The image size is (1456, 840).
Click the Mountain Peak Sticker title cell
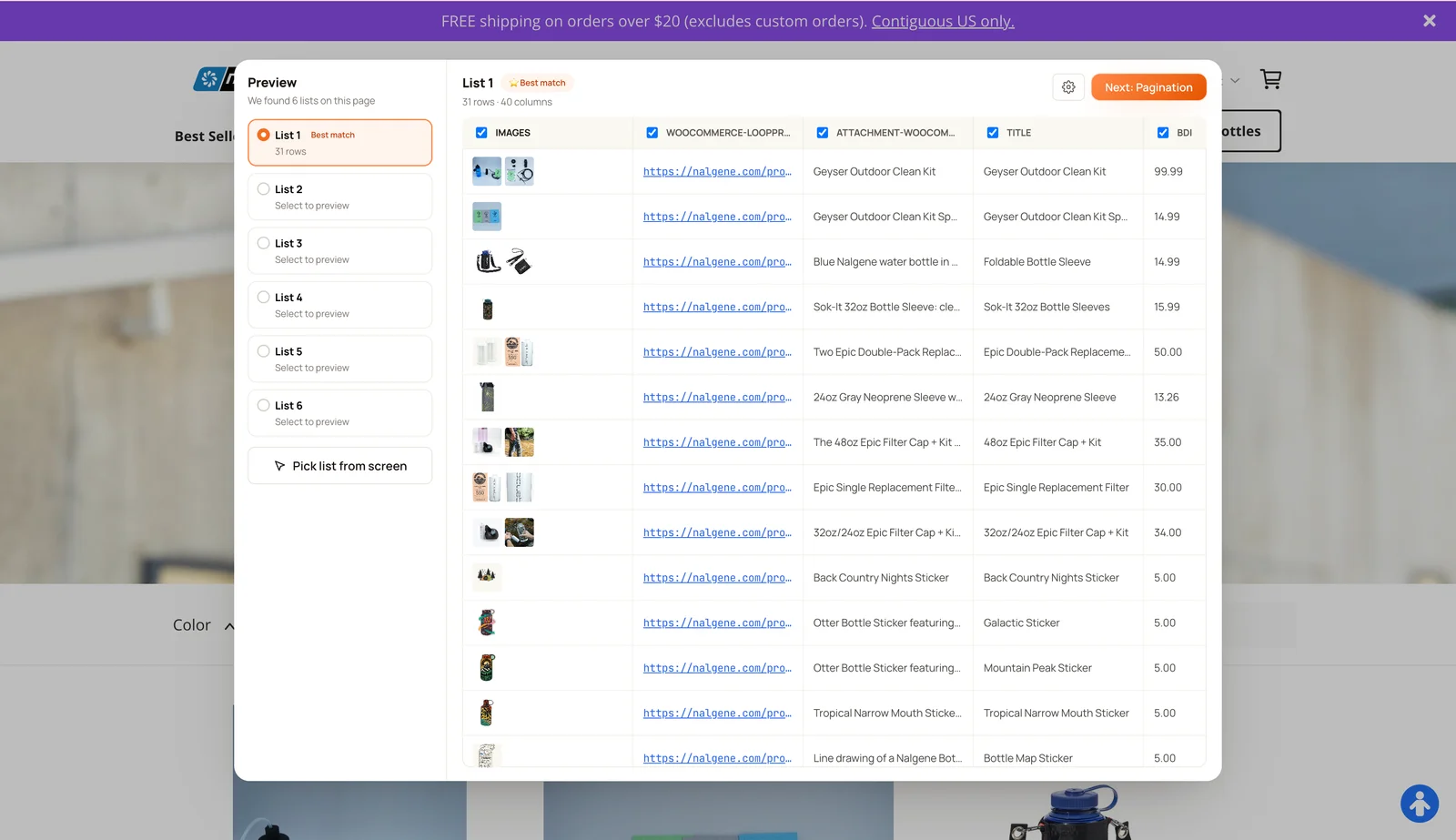point(1037,668)
